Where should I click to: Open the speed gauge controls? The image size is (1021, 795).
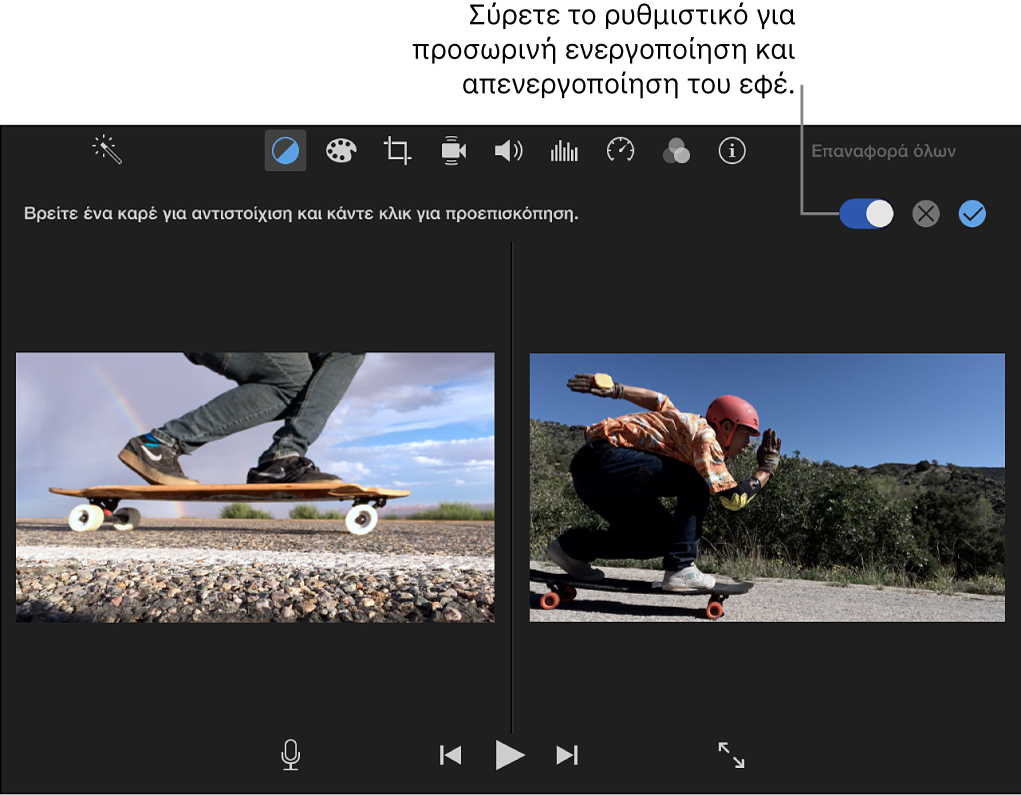click(x=620, y=151)
